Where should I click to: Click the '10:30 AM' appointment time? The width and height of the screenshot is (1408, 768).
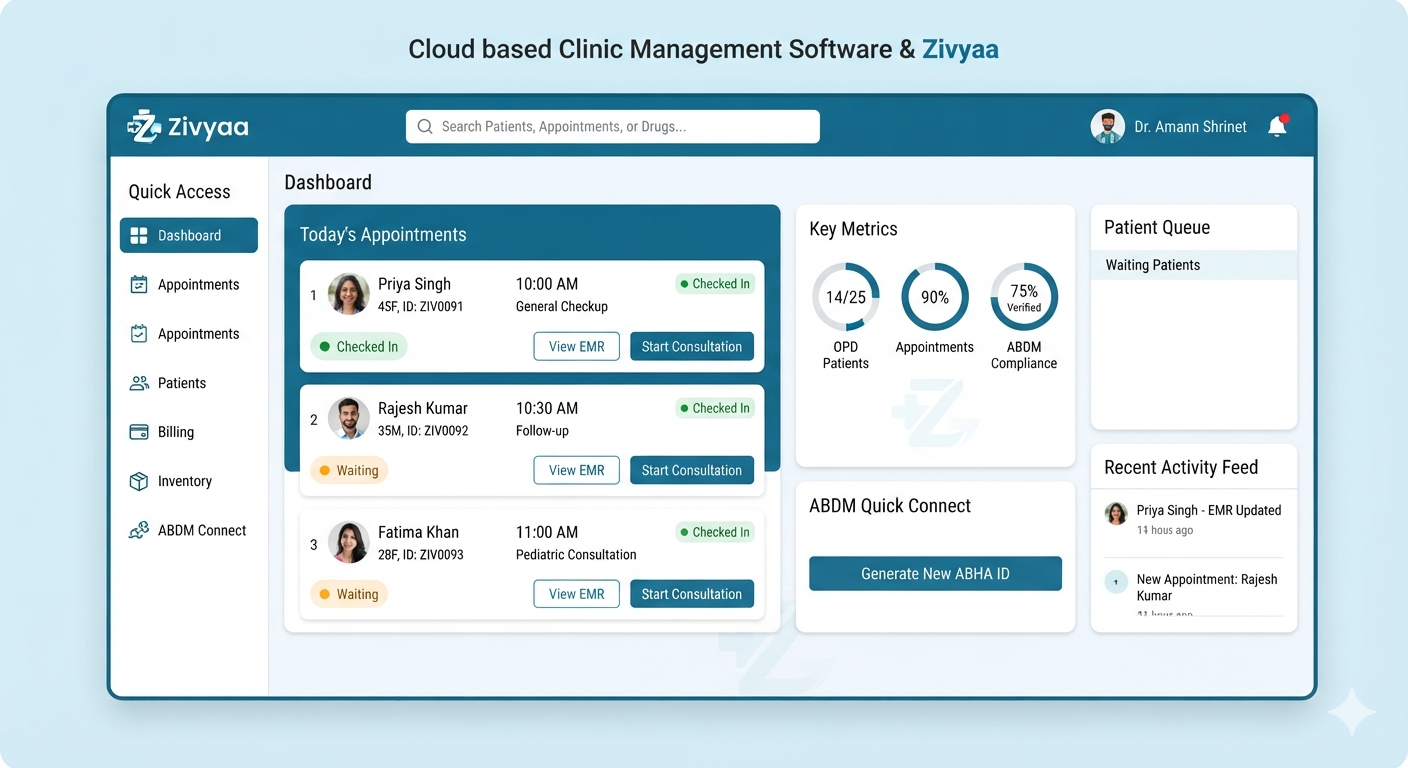pos(547,408)
